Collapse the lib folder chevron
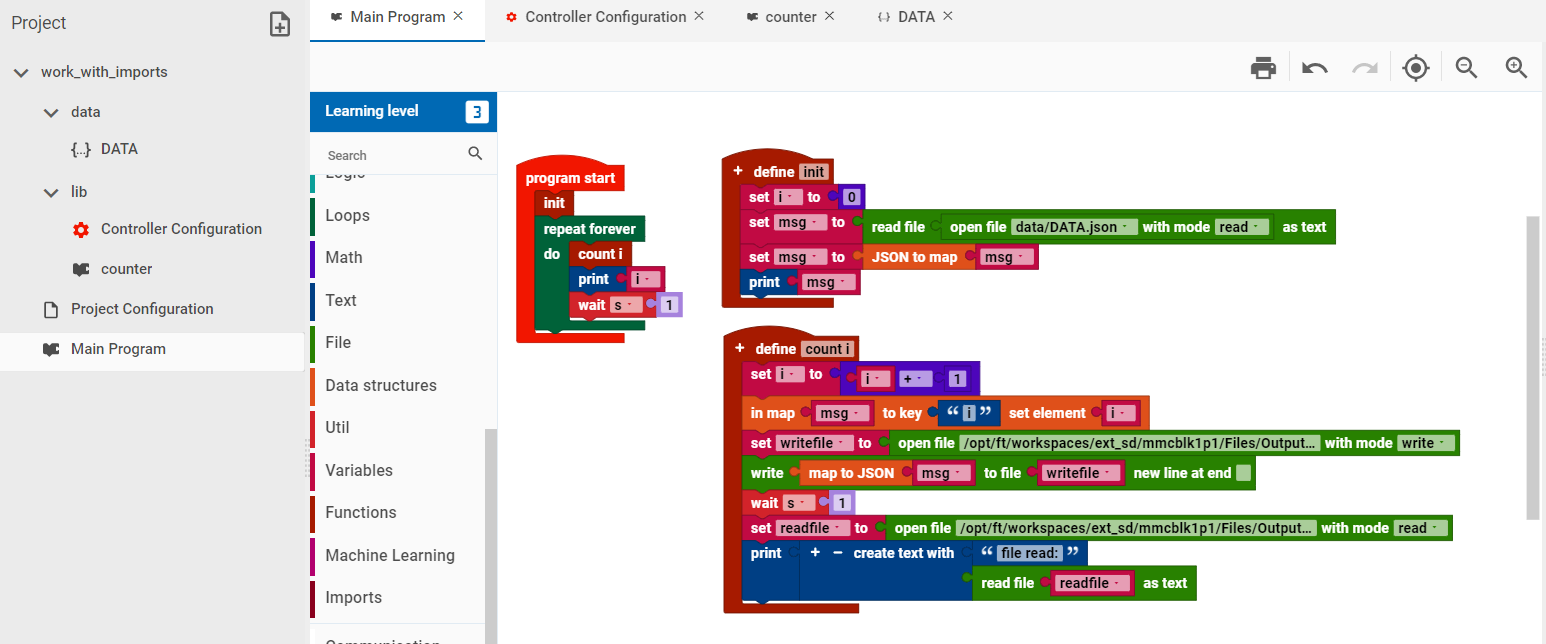The height and width of the screenshot is (644, 1546). point(51,193)
